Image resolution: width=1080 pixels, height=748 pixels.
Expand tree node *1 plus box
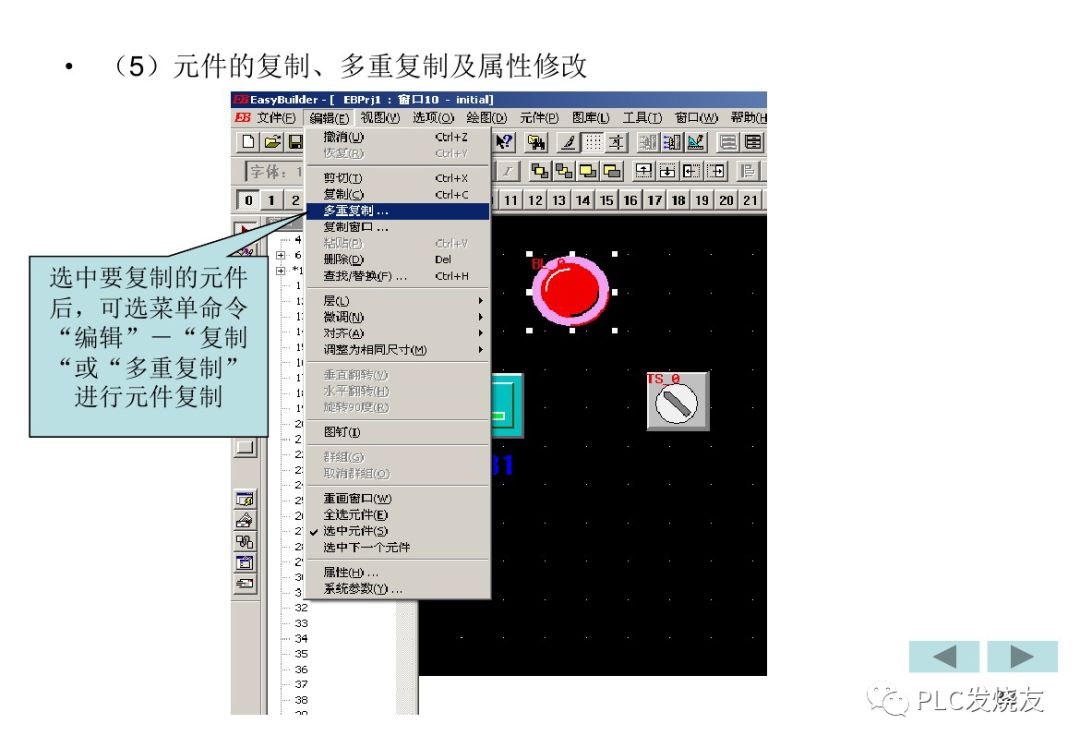coord(281,270)
